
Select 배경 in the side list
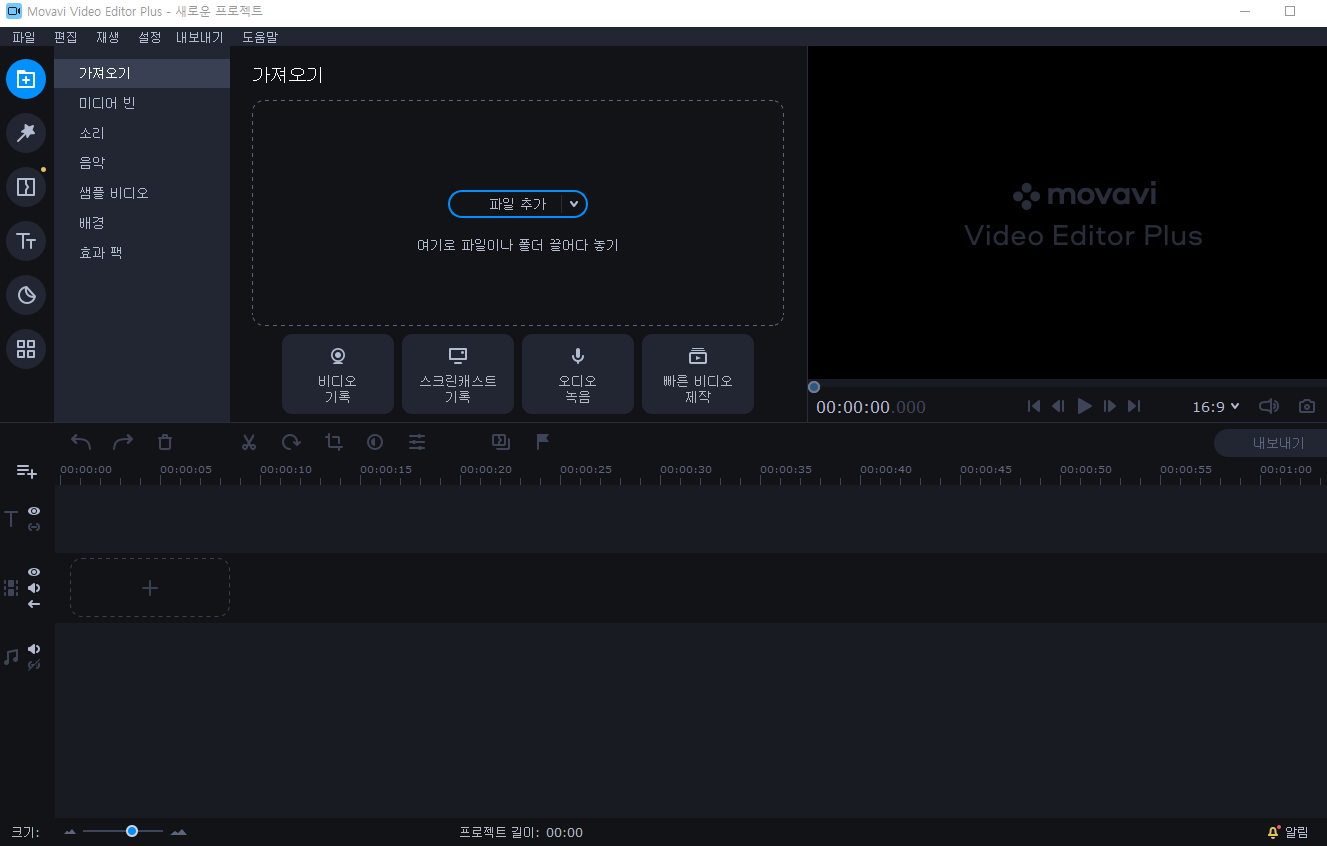pos(142,223)
